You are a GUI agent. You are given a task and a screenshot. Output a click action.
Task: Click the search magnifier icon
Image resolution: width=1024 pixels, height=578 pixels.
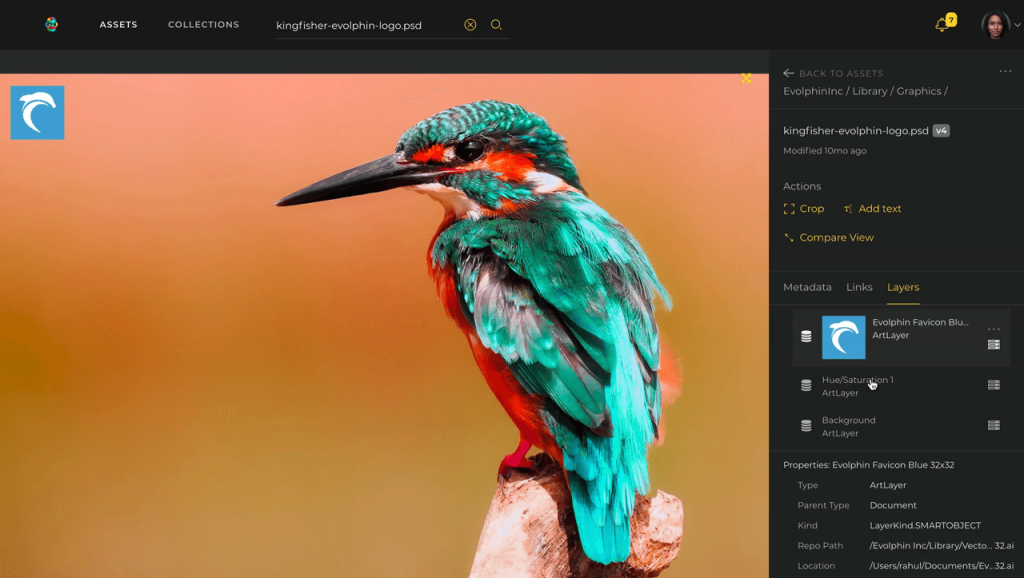(496, 24)
